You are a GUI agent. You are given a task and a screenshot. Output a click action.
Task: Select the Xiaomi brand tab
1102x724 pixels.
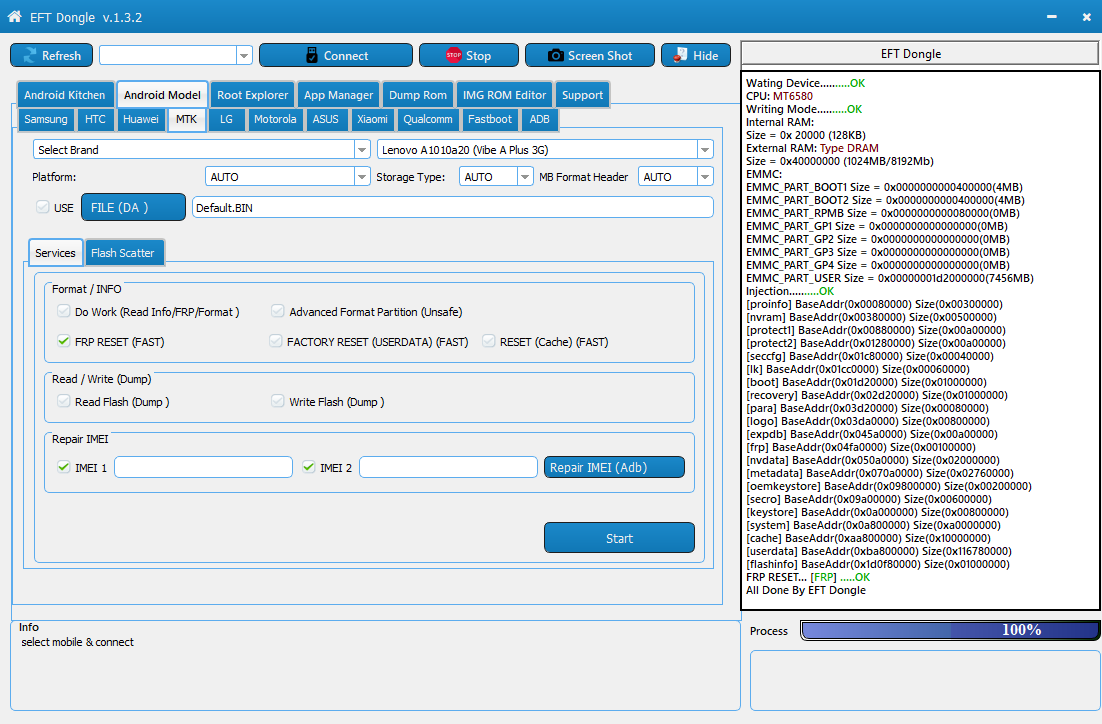pos(372,119)
